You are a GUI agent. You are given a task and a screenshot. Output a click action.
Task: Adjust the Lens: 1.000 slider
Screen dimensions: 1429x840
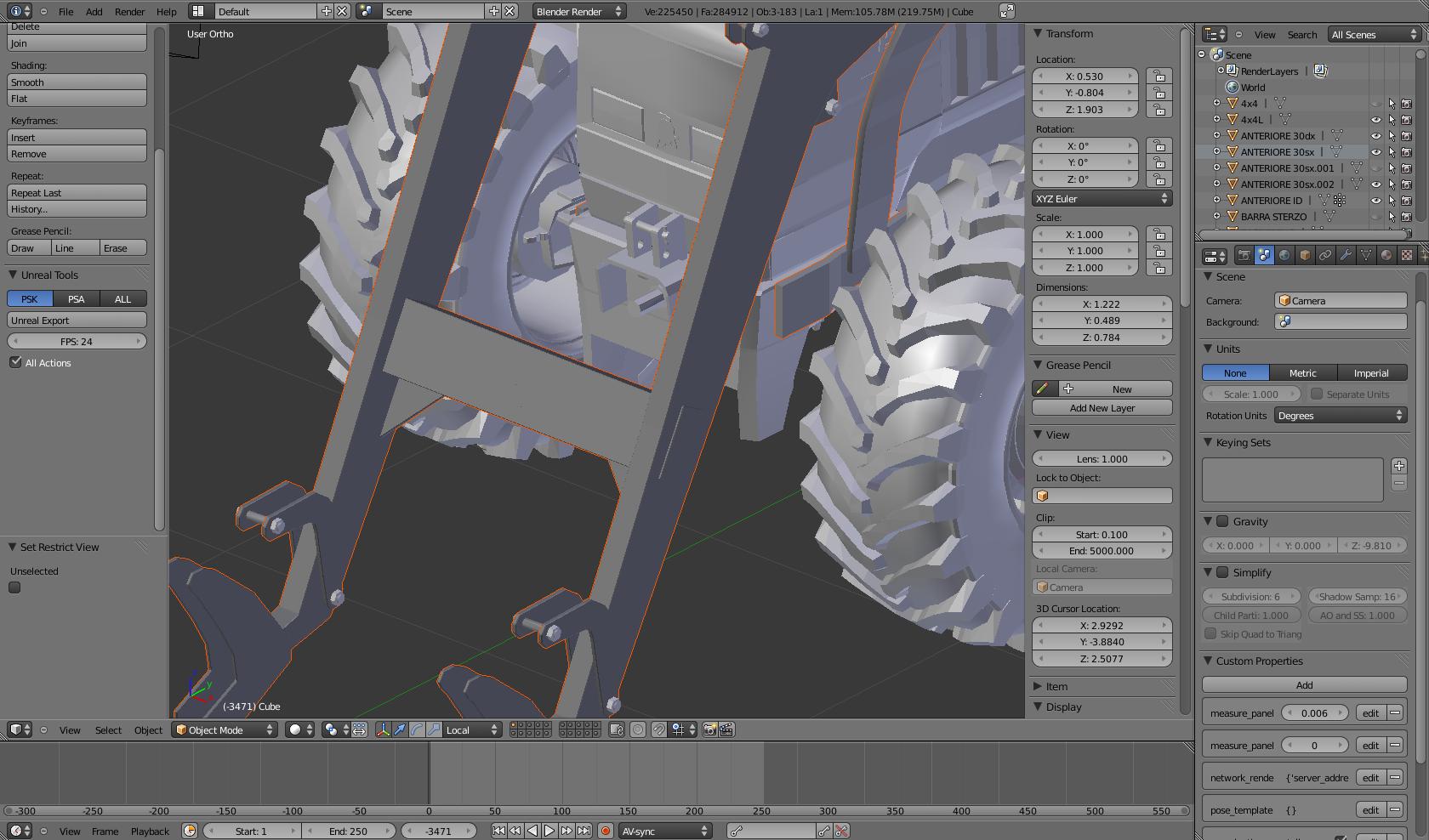pos(1102,458)
